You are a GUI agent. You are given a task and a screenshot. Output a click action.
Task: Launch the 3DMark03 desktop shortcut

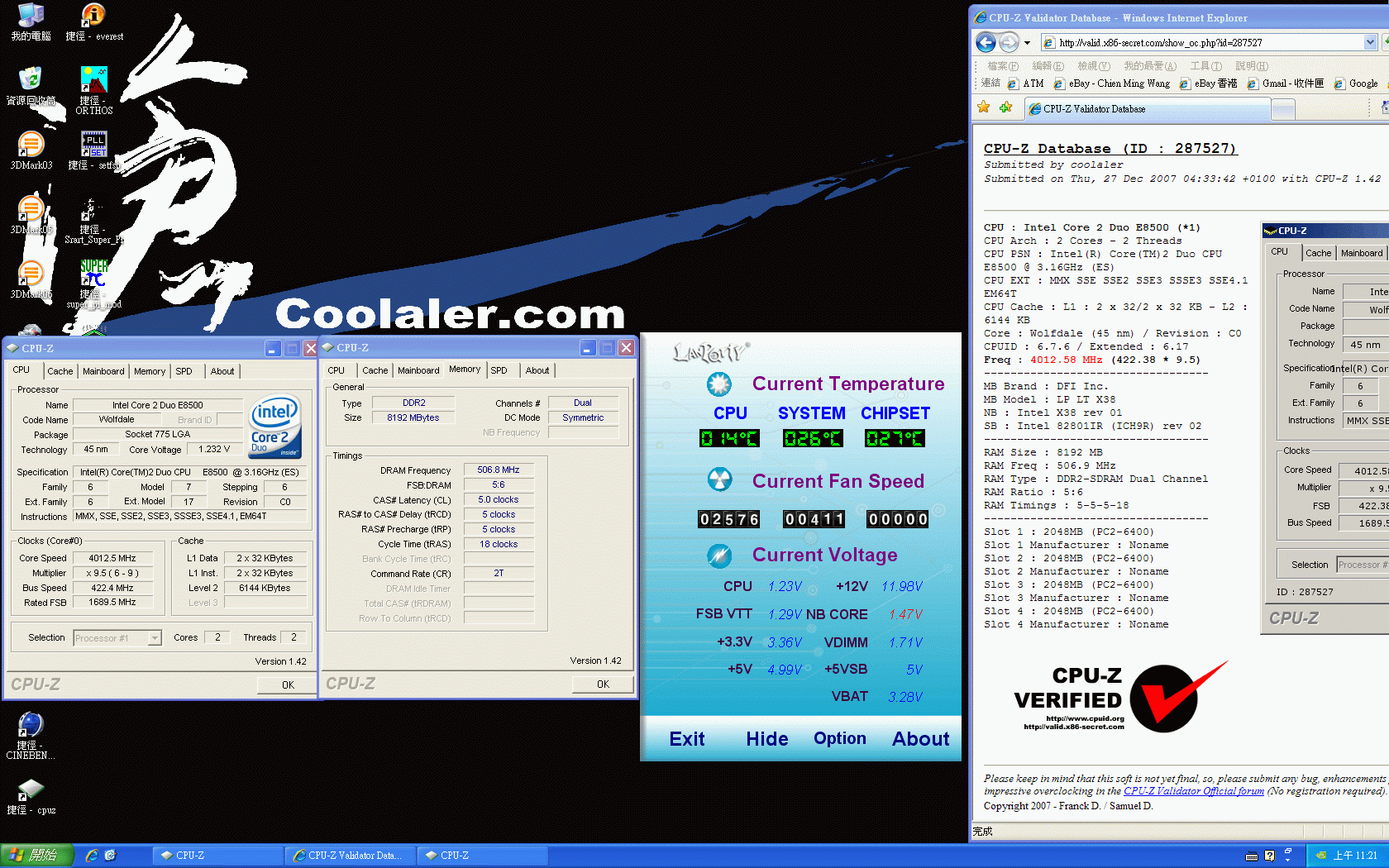click(31, 150)
